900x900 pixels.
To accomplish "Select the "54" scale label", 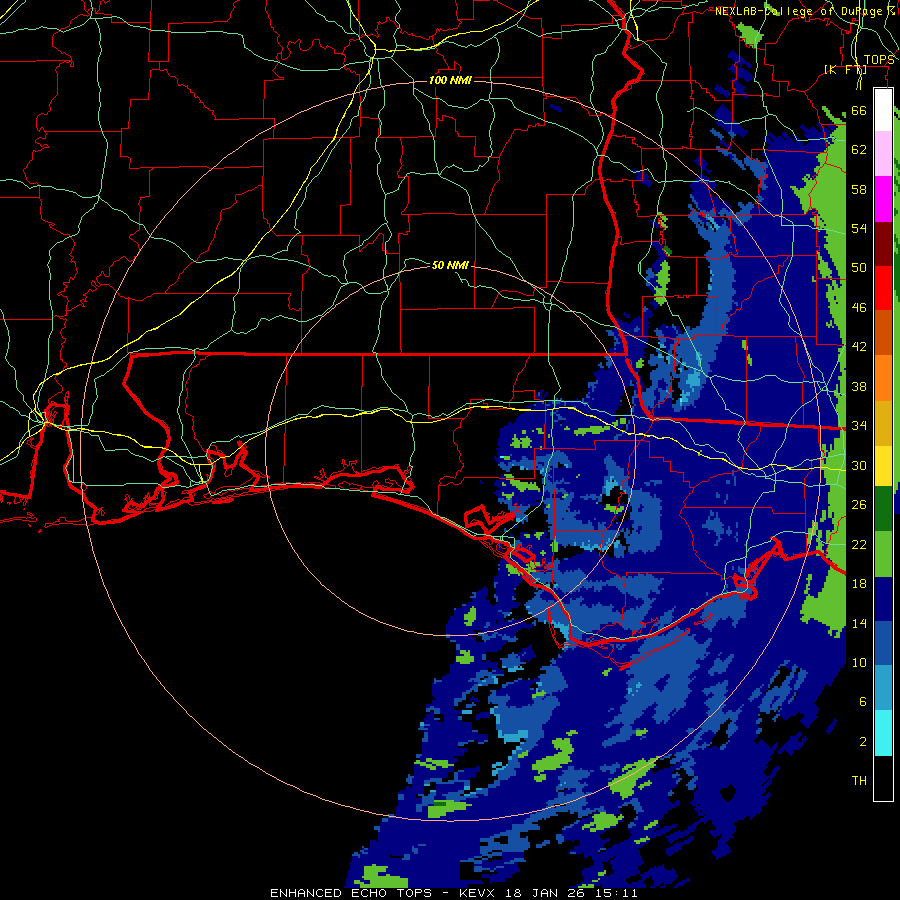I will [x=859, y=228].
